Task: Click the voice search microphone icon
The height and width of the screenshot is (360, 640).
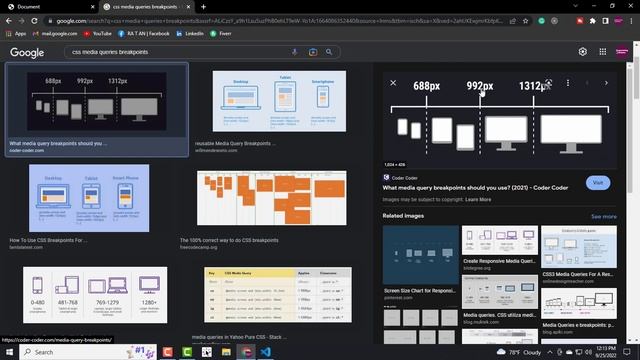Action: (294, 52)
